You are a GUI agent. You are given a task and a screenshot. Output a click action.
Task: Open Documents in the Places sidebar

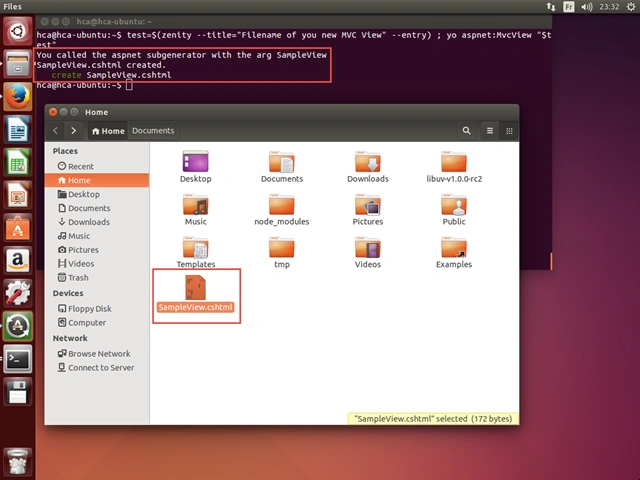97,208
